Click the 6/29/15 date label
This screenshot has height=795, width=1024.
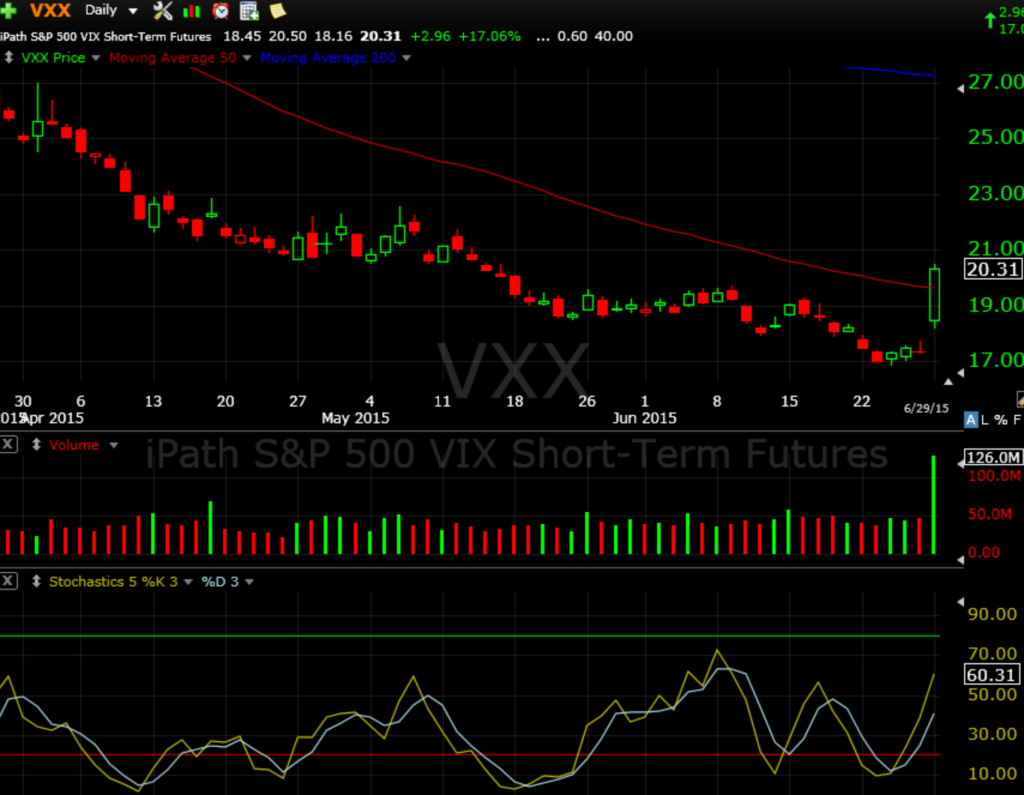click(926, 408)
